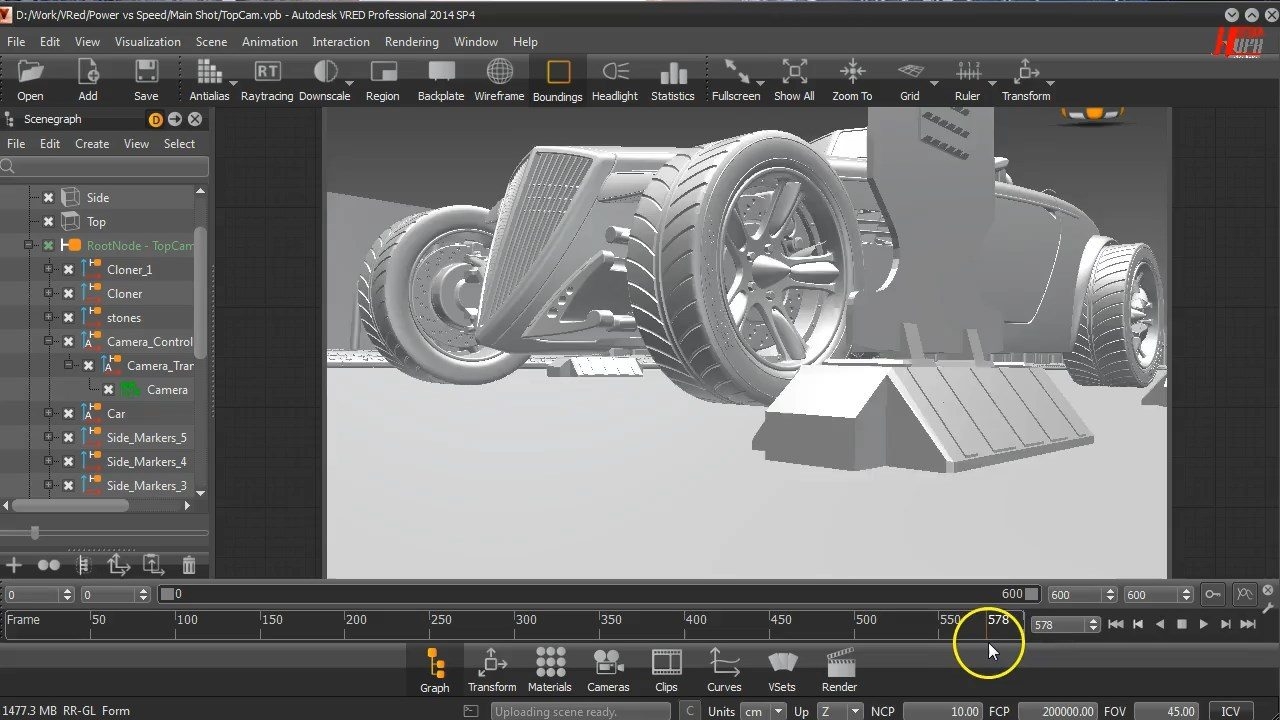Screen dimensions: 1280x720
Task: Click the Open file toolbar icon
Action: pyautogui.click(x=30, y=72)
